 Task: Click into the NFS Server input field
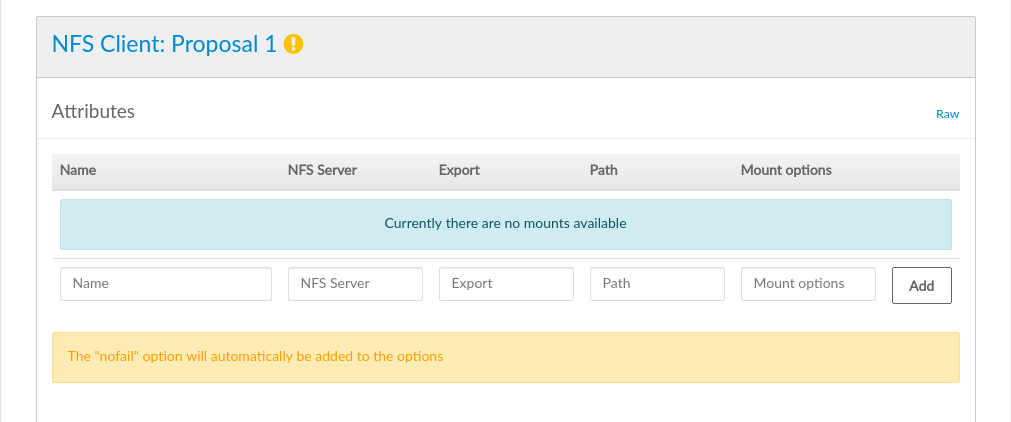355,284
